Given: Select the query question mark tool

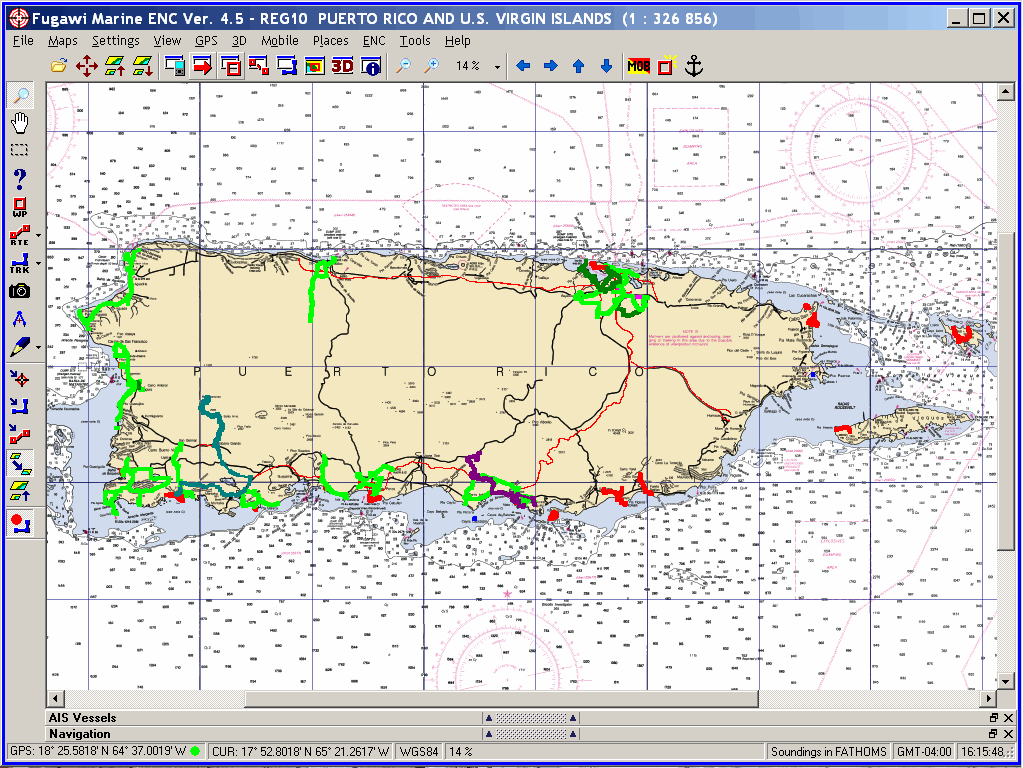Looking at the screenshot, I should point(20,179).
